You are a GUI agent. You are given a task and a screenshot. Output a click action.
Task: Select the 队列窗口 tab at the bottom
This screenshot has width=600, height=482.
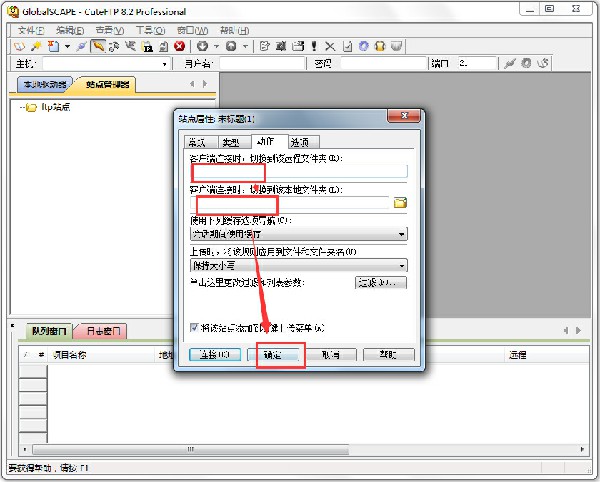tap(50, 331)
